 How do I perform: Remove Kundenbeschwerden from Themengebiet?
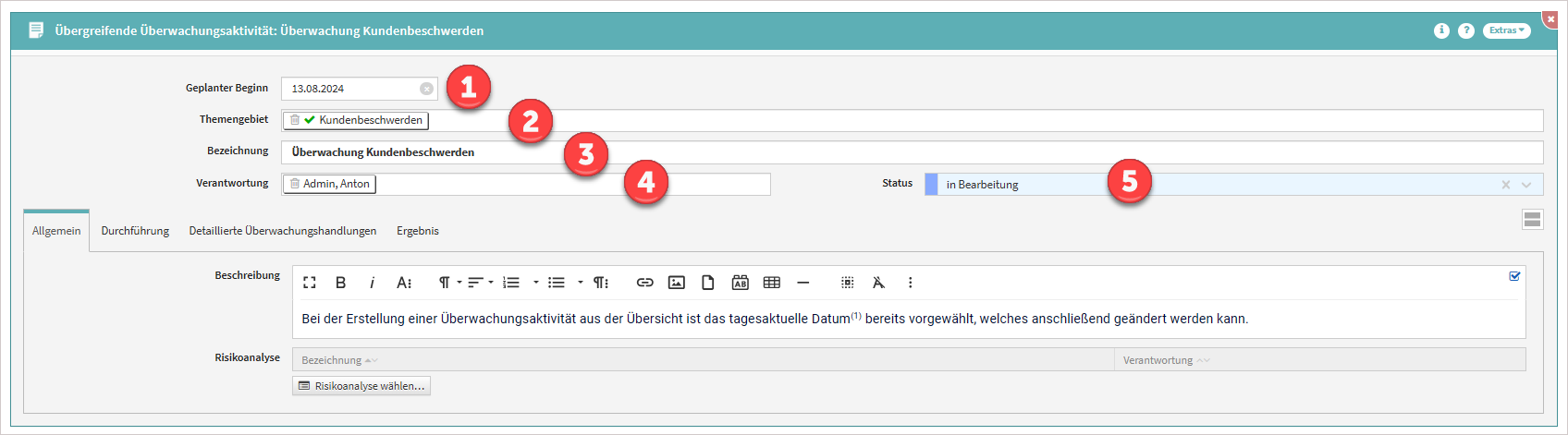pyautogui.click(x=295, y=120)
